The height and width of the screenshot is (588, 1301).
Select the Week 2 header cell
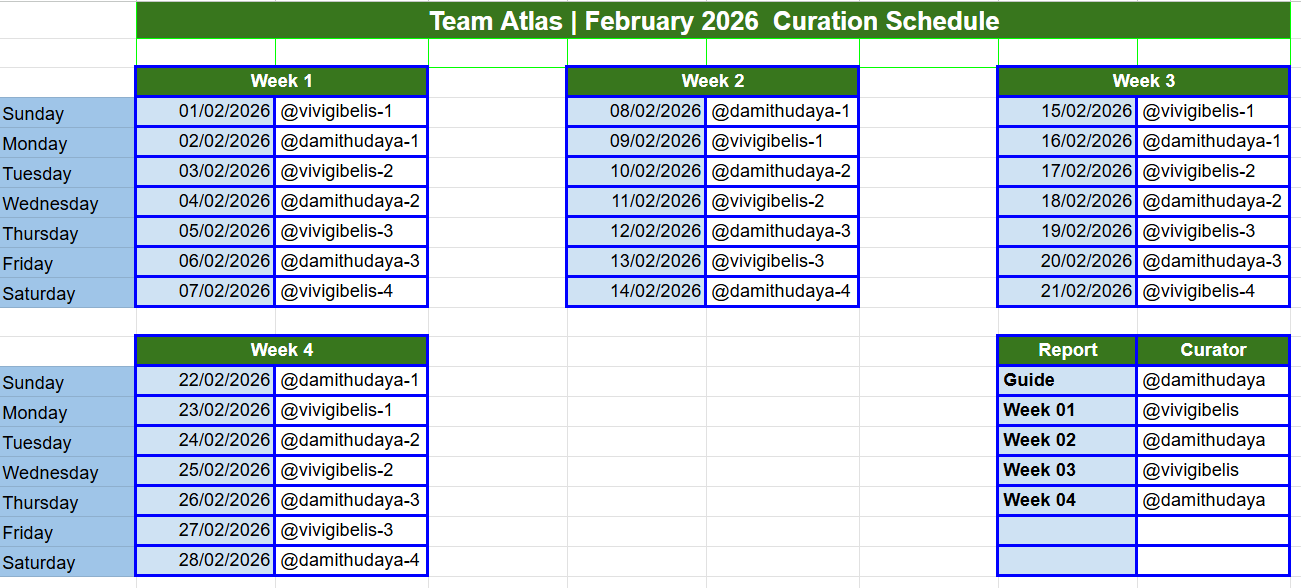click(x=712, y=81)
